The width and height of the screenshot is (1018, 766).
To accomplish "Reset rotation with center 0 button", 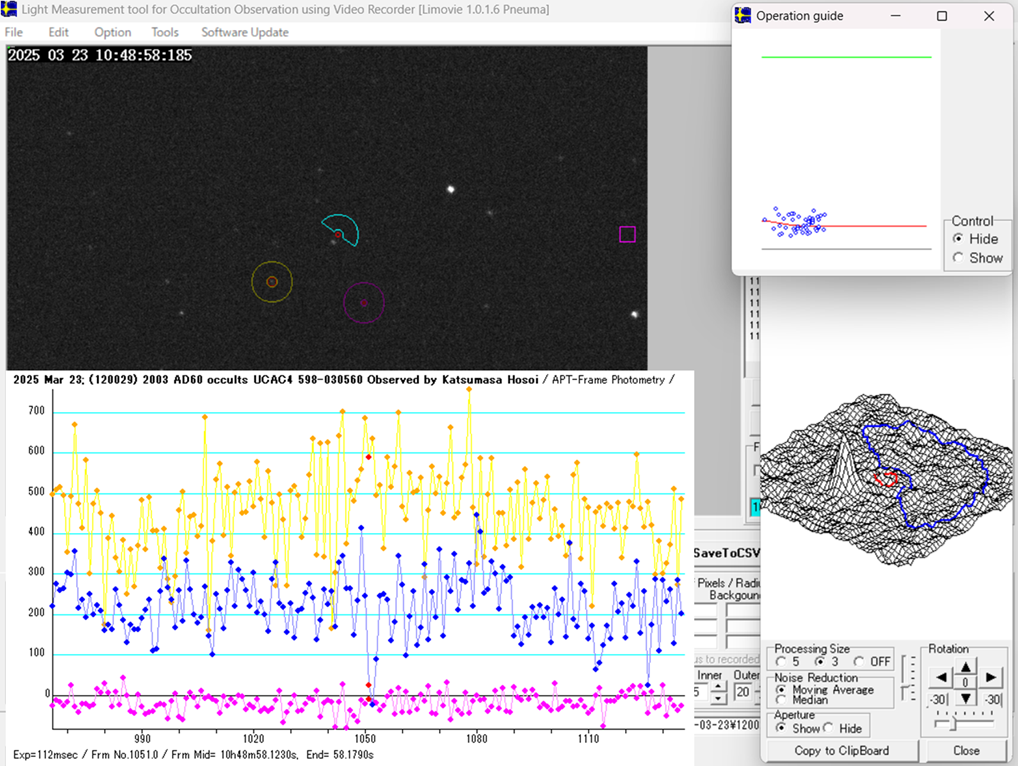I will coord(965,683).
